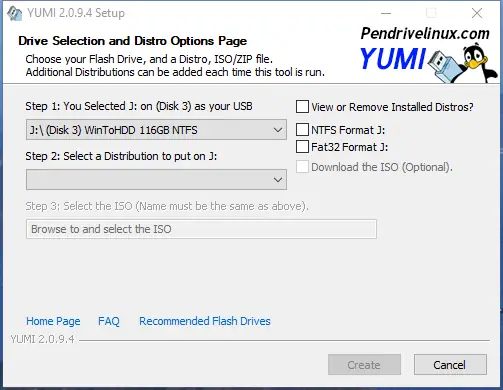Open the Home Page link

click(53, 321)
